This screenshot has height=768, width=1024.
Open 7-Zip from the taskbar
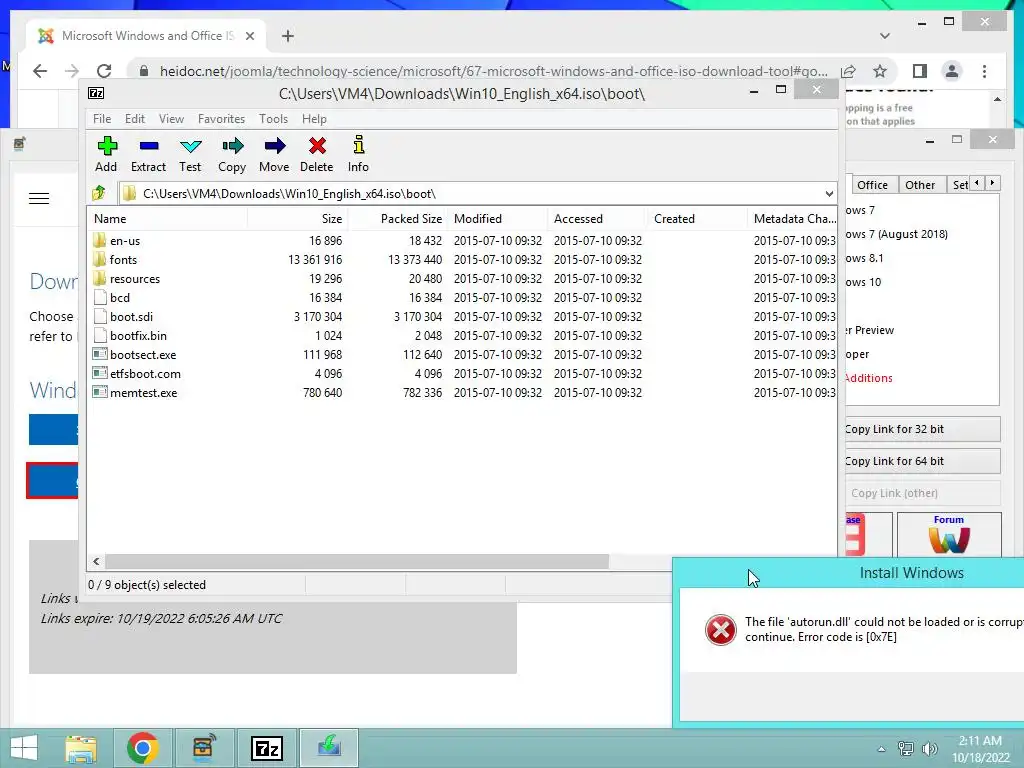pyautogui.click(x=266, y=748)
